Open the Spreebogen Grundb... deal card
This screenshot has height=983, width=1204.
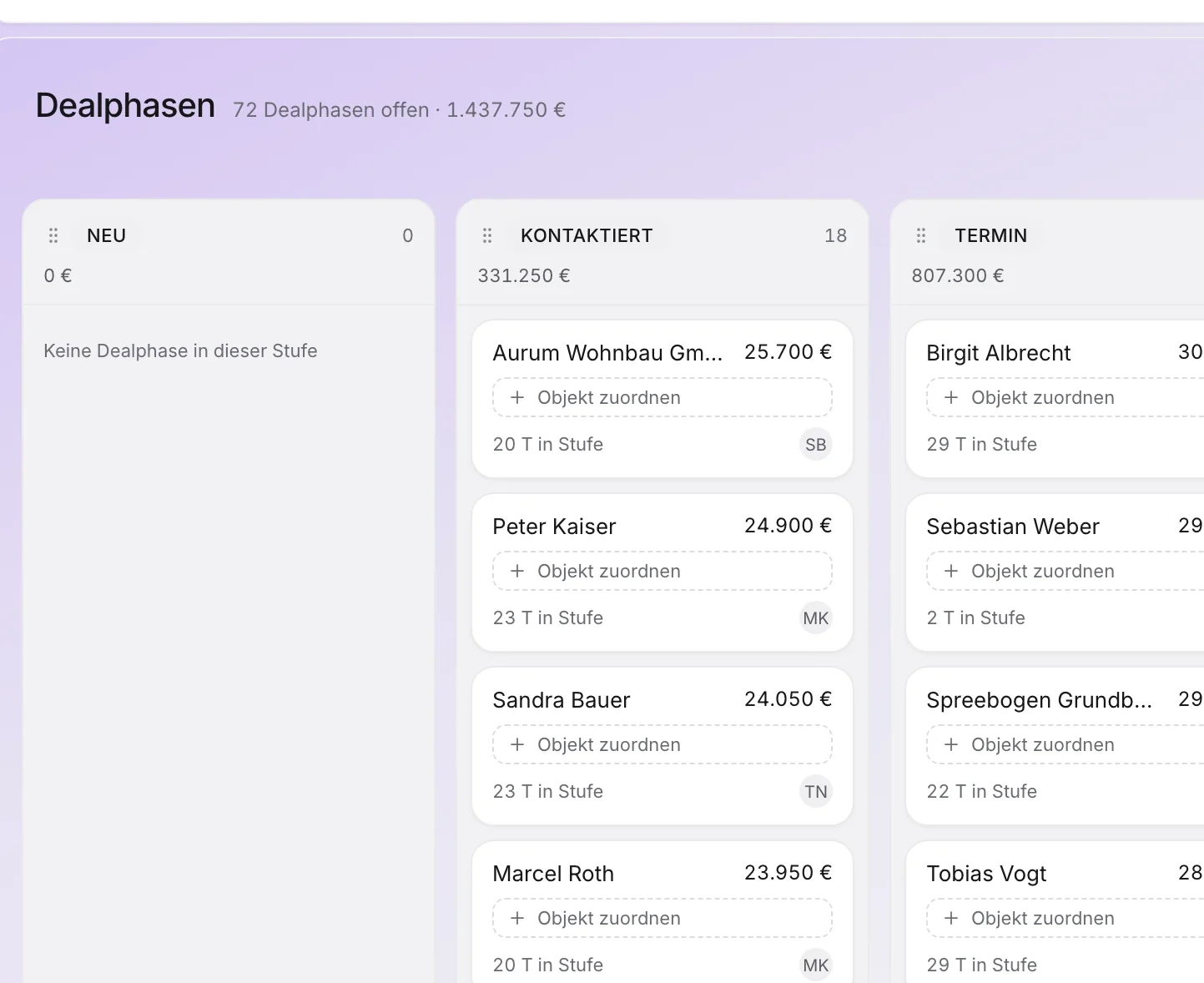coord(1055,746)
